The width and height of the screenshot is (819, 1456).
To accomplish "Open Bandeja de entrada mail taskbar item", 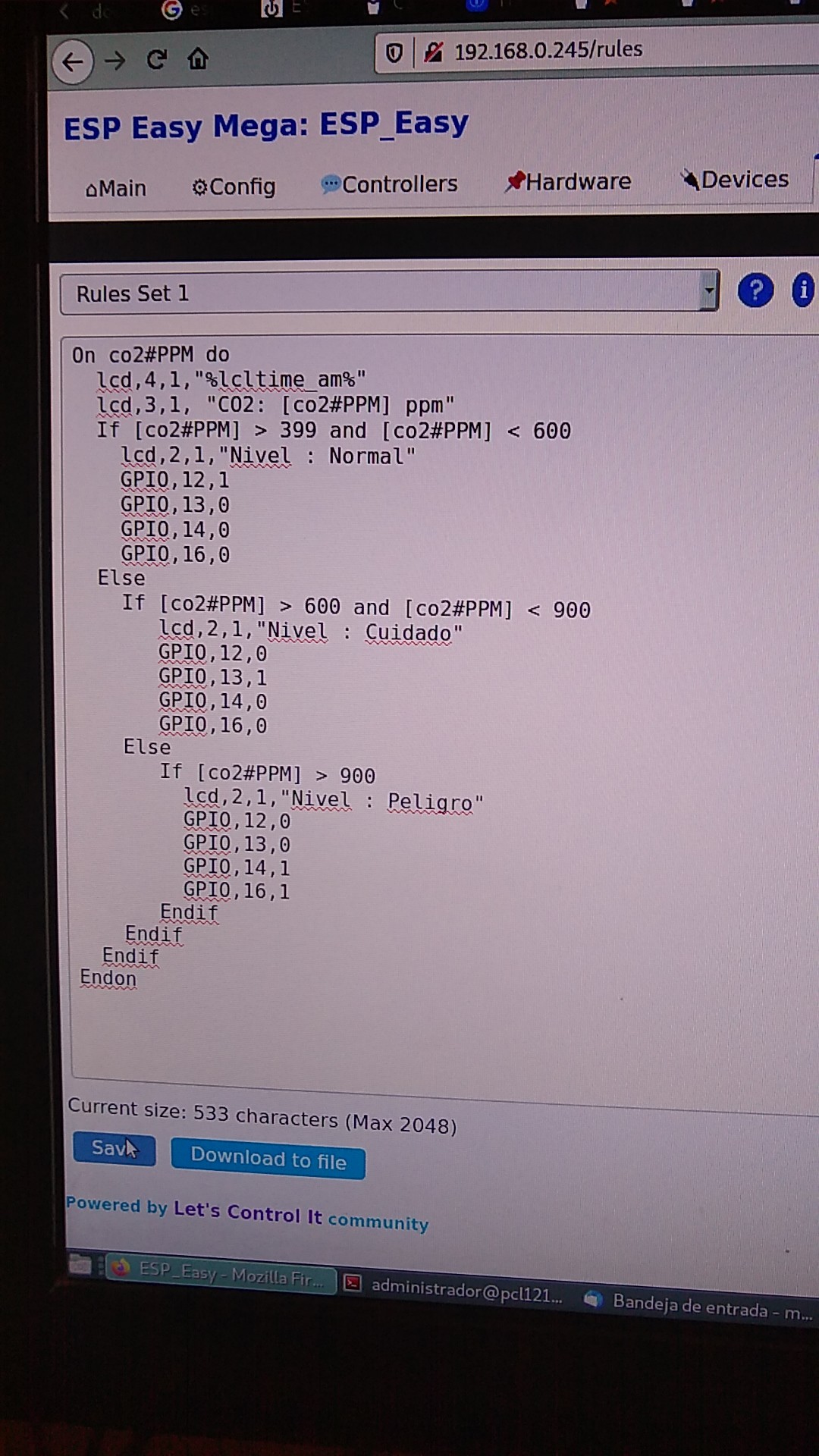I will pos(698,1306).
